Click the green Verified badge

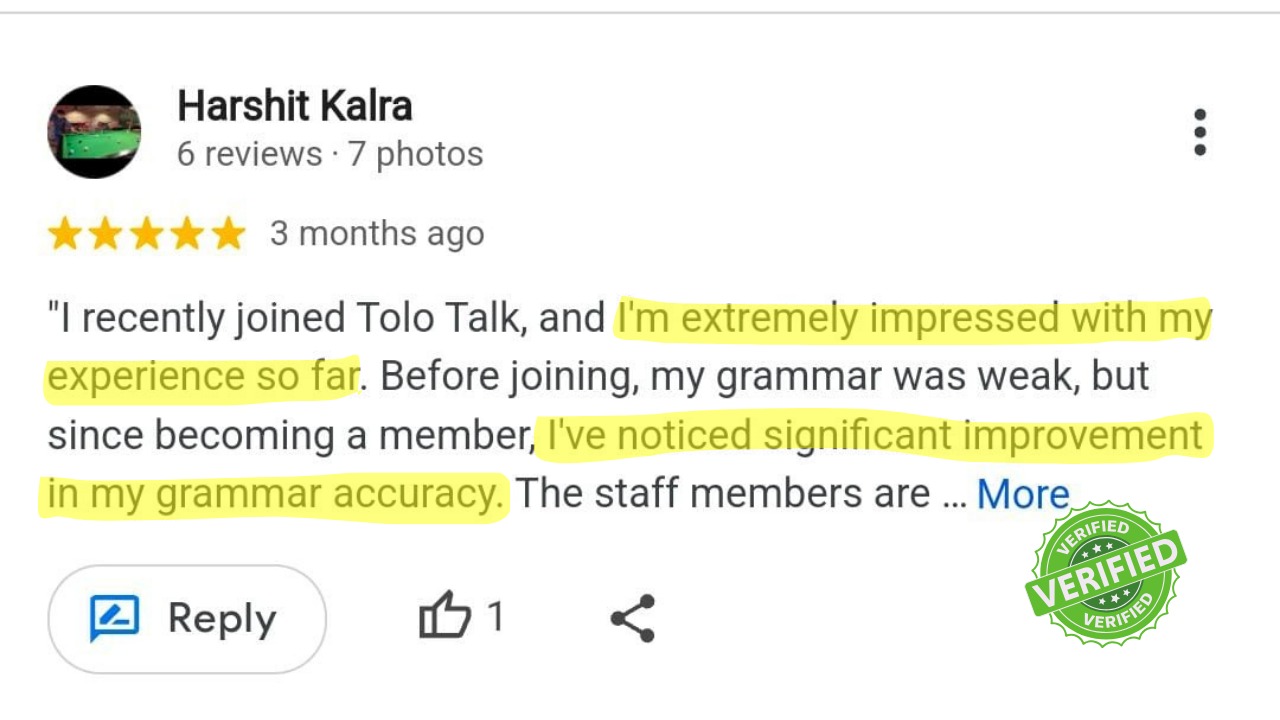[1105, 574]
